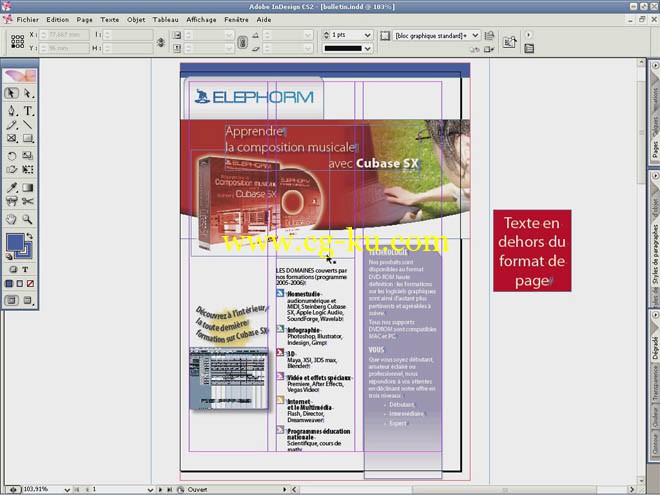Open the rotation angle dropdown

[x=308, y=35]
